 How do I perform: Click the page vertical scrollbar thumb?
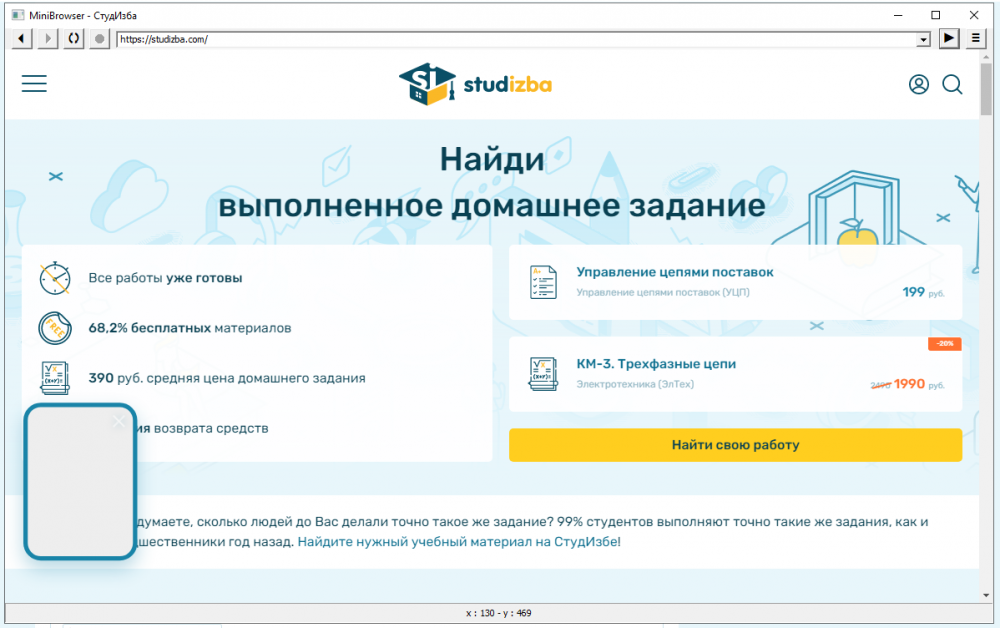point(986,88)
